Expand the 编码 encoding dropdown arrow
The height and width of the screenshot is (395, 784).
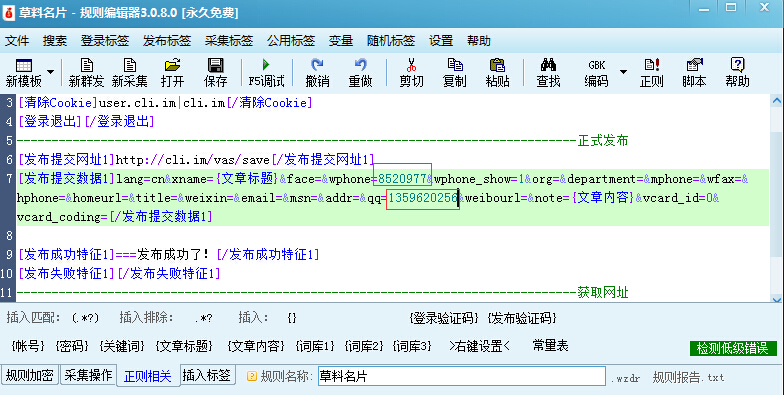point(624,72)
